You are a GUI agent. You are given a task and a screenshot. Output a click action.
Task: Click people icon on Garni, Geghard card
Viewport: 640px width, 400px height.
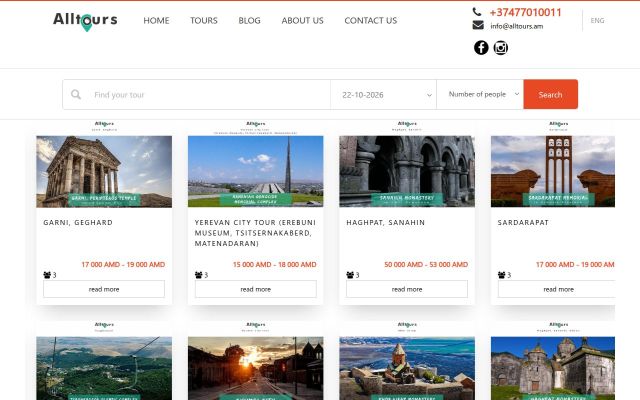pyautogui.click(x=47, y=275)
